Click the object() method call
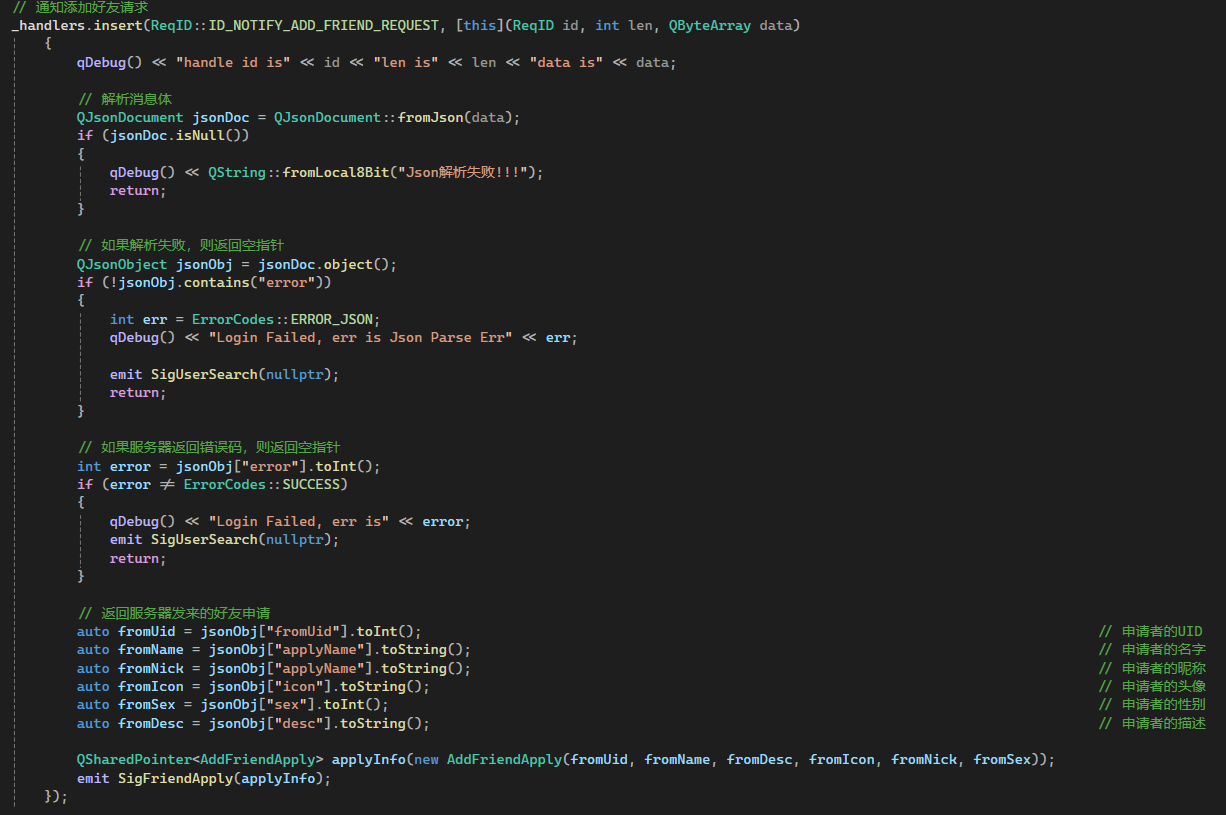The width and height of the screenshot is (1226, 815). (x=356, y=264)
